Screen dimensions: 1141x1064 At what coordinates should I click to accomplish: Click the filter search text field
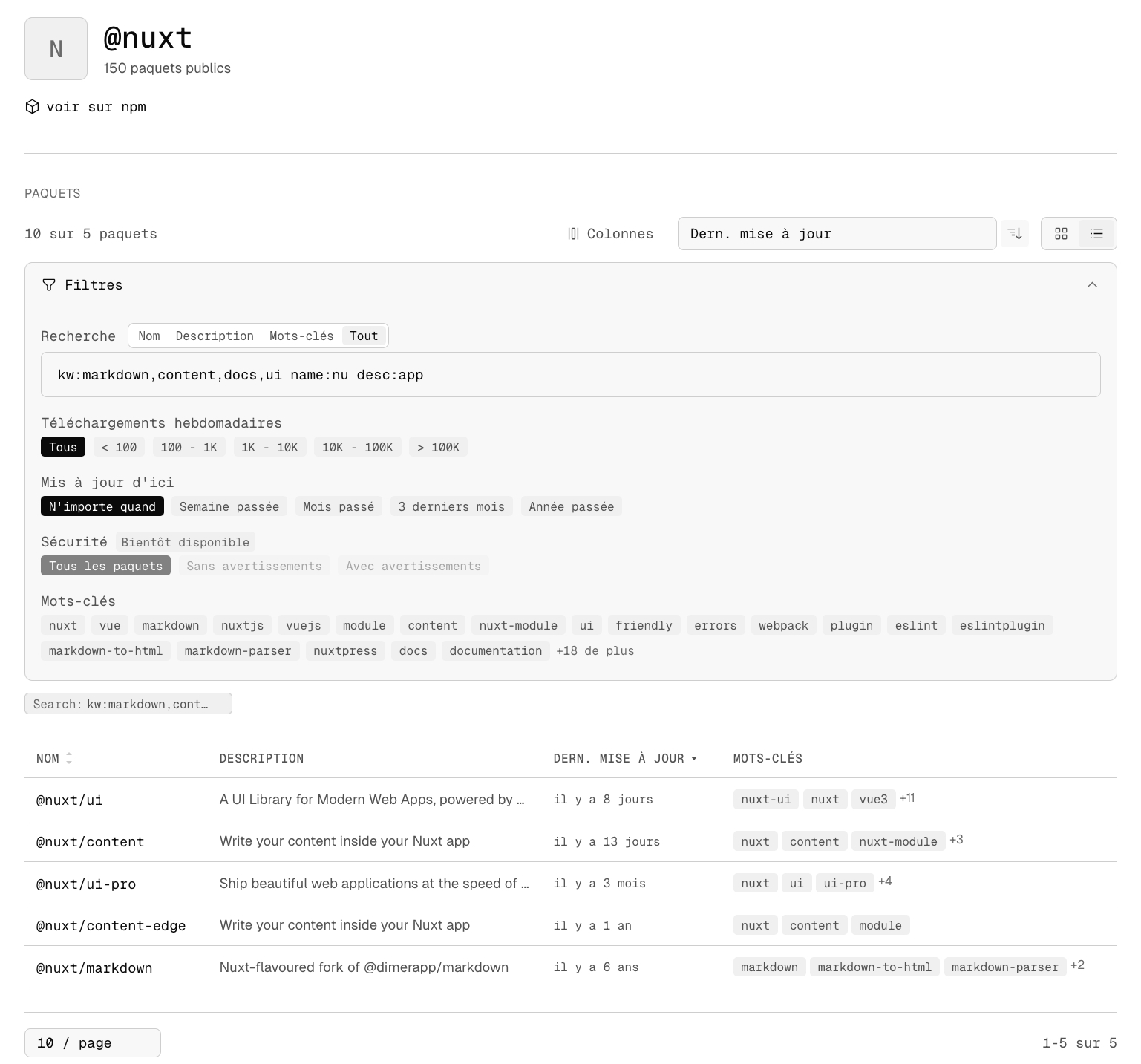point(570,375)
